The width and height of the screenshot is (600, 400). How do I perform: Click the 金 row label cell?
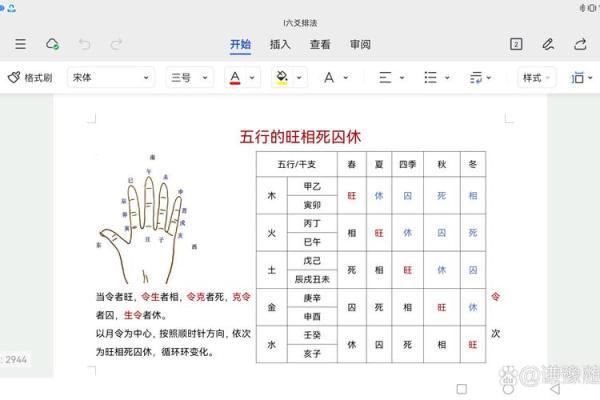[x=272, y=307]
